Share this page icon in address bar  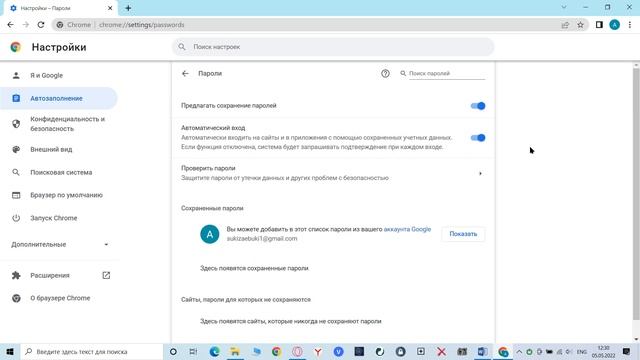point(565,25)
